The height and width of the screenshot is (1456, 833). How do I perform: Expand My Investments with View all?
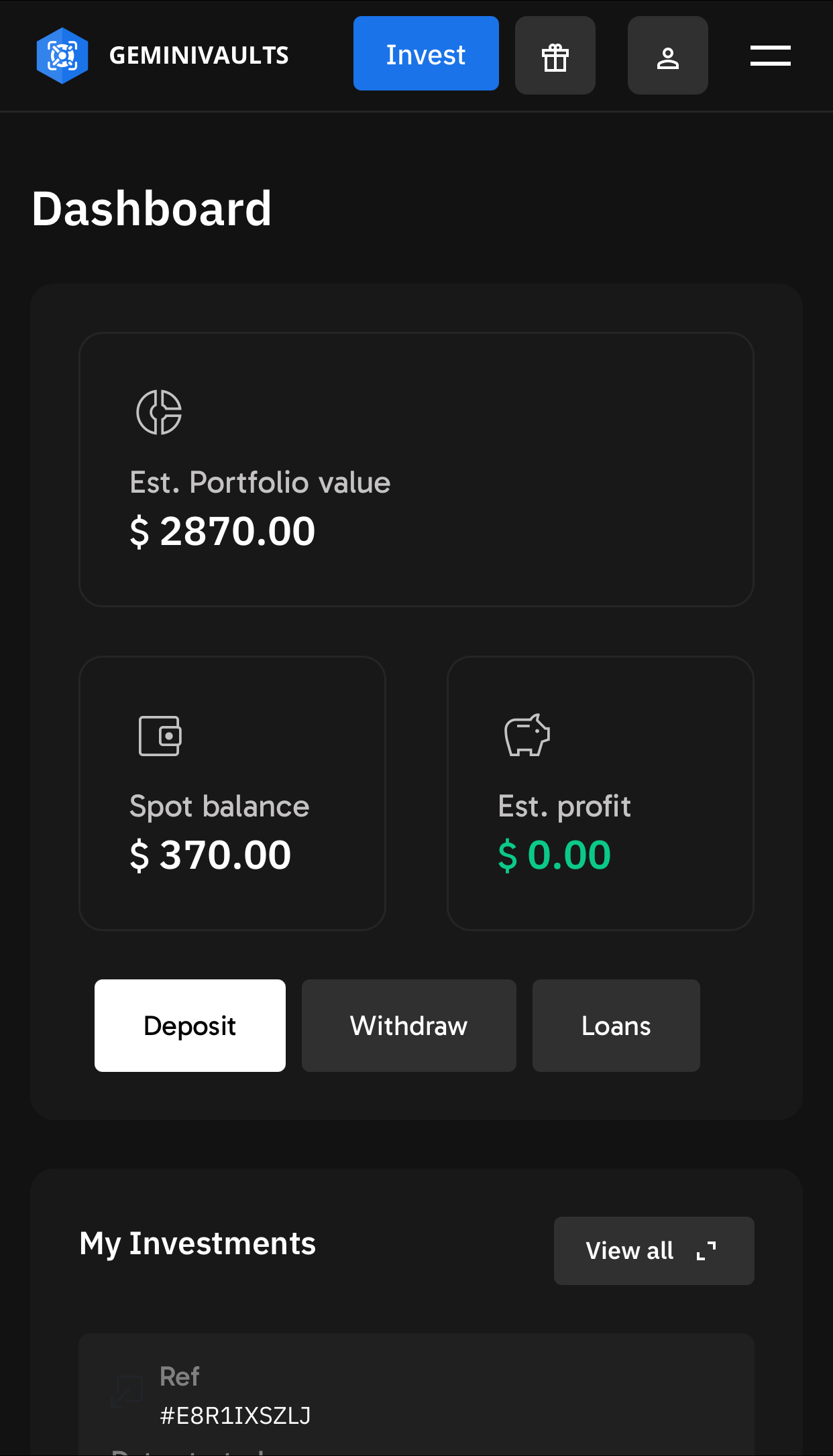tap(630, 1251)
